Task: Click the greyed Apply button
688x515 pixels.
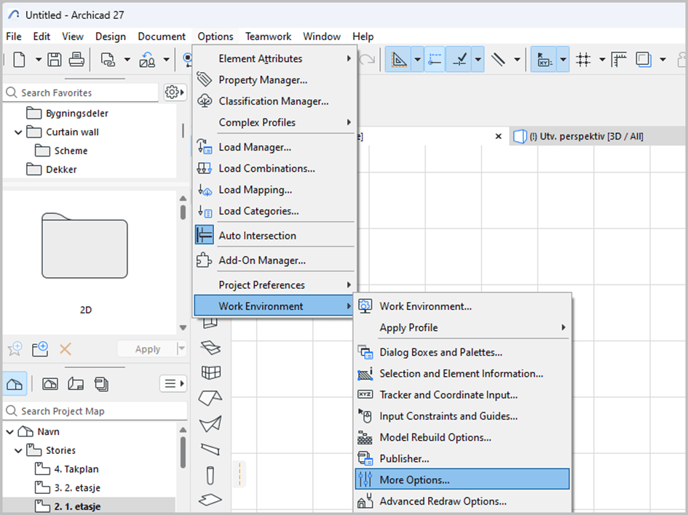Action: [147, 349]
